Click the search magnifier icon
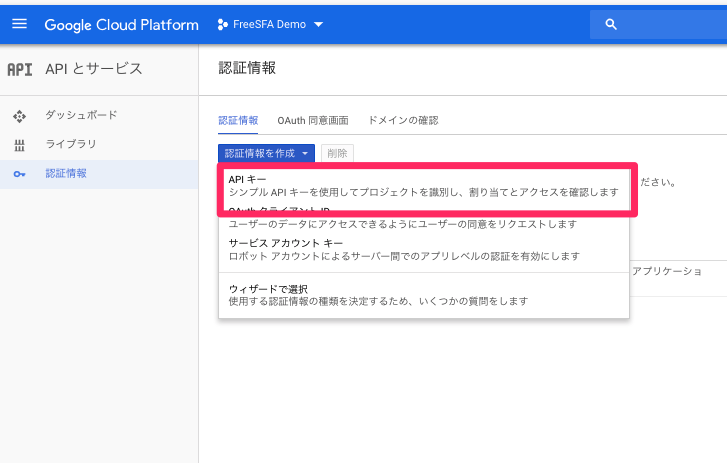 pos(611,25)
